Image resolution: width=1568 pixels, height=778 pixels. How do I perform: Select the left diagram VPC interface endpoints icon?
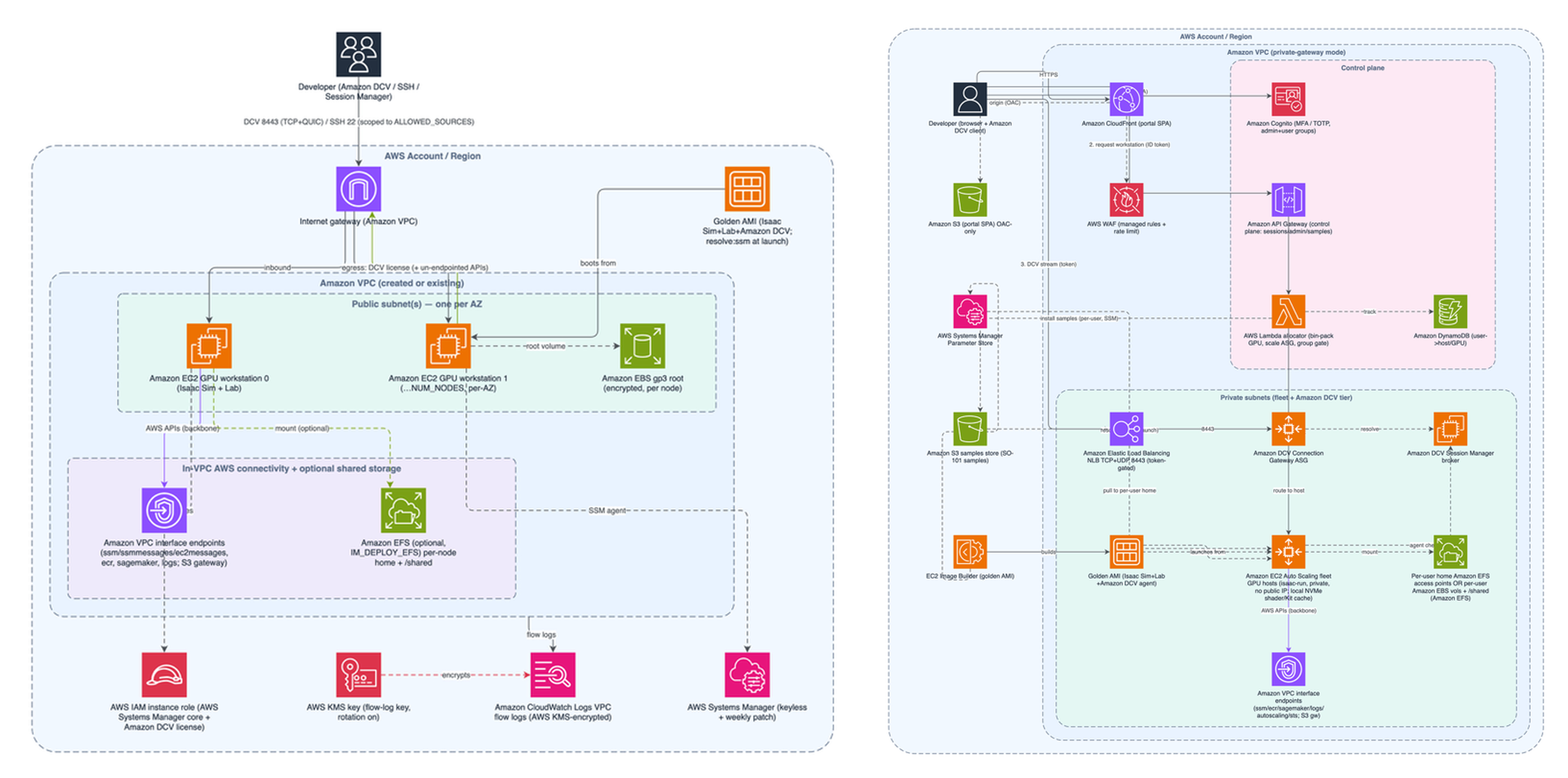tap(164, 510)
